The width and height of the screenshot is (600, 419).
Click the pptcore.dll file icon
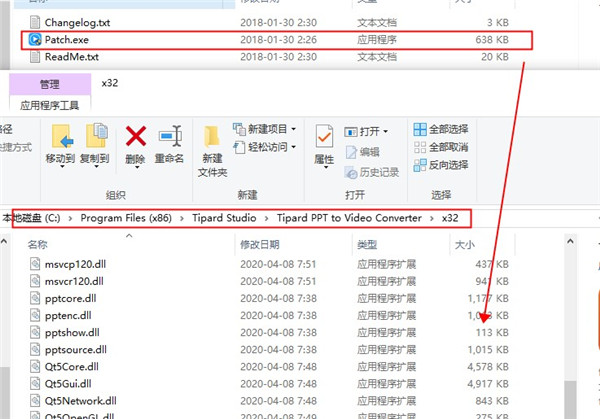pyautogui.click(x=35, y=298)
